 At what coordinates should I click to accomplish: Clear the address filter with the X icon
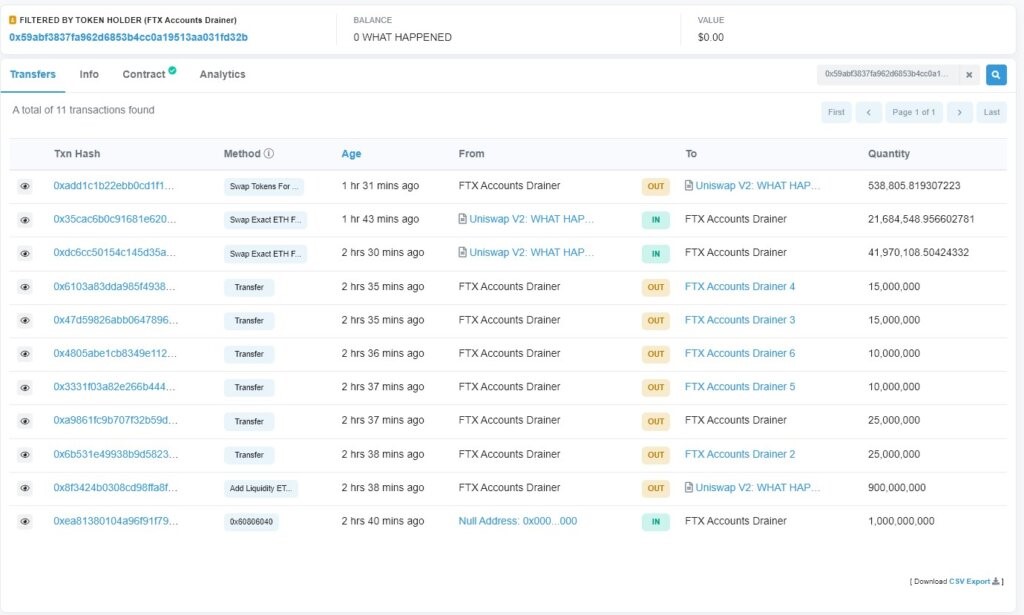(969, 74)
